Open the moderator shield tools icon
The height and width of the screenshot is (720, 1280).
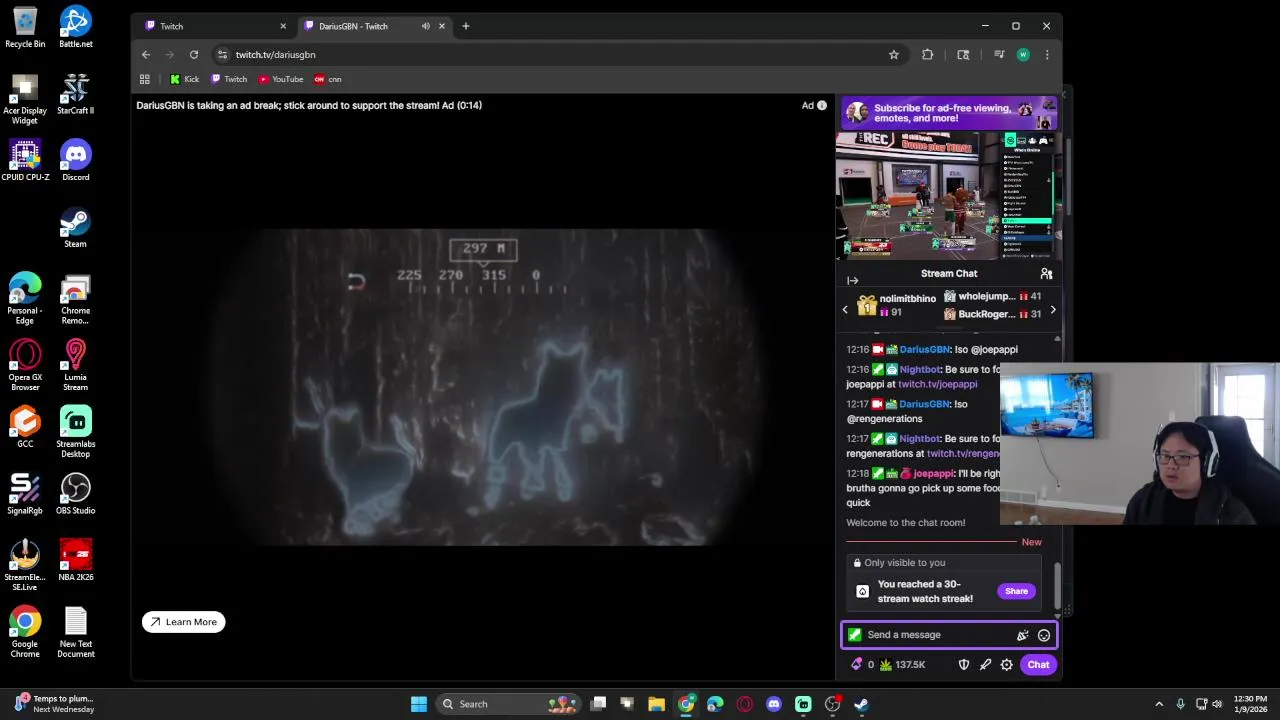[964, 664]
